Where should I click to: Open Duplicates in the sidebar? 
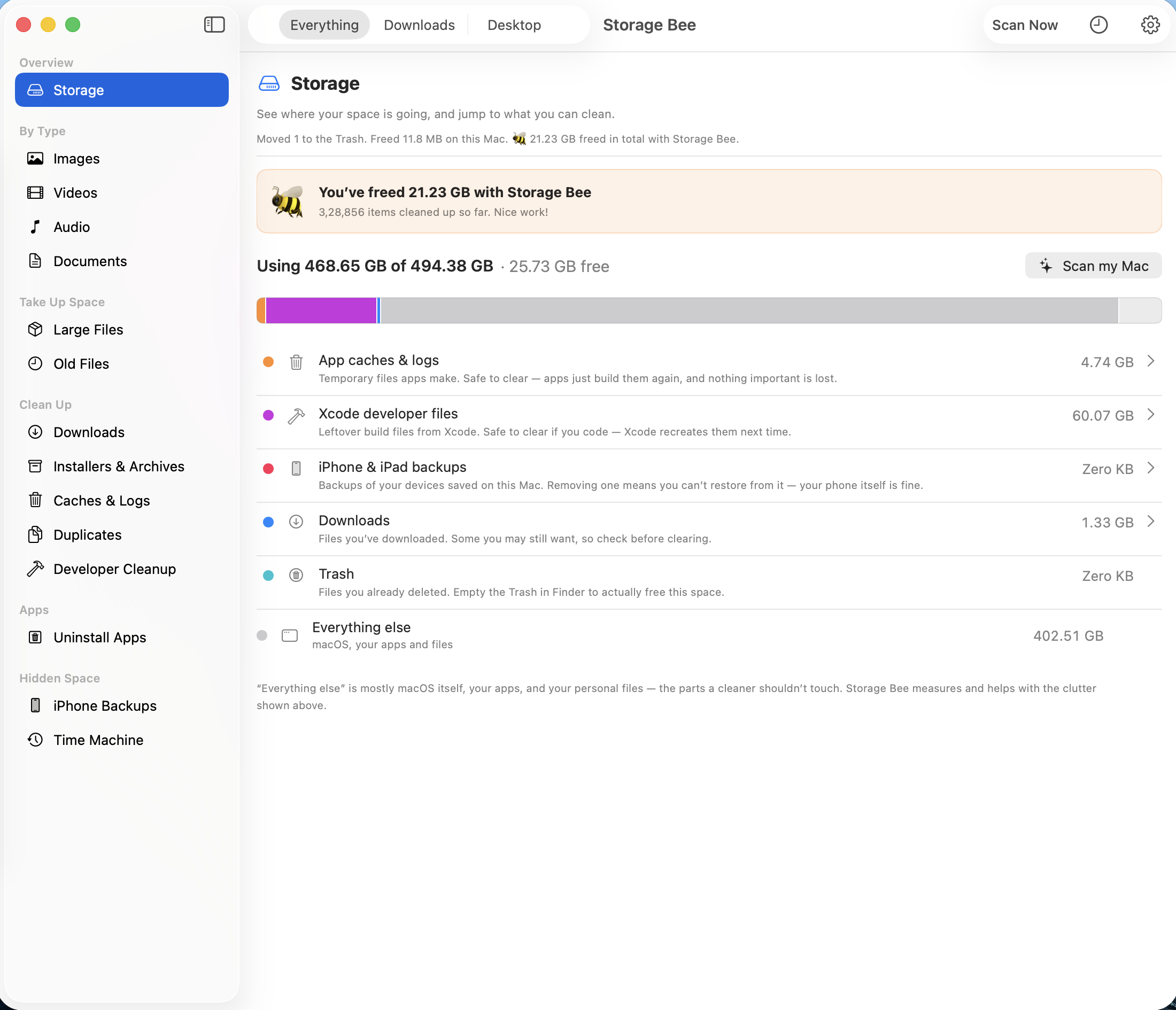tap(121, 534)
